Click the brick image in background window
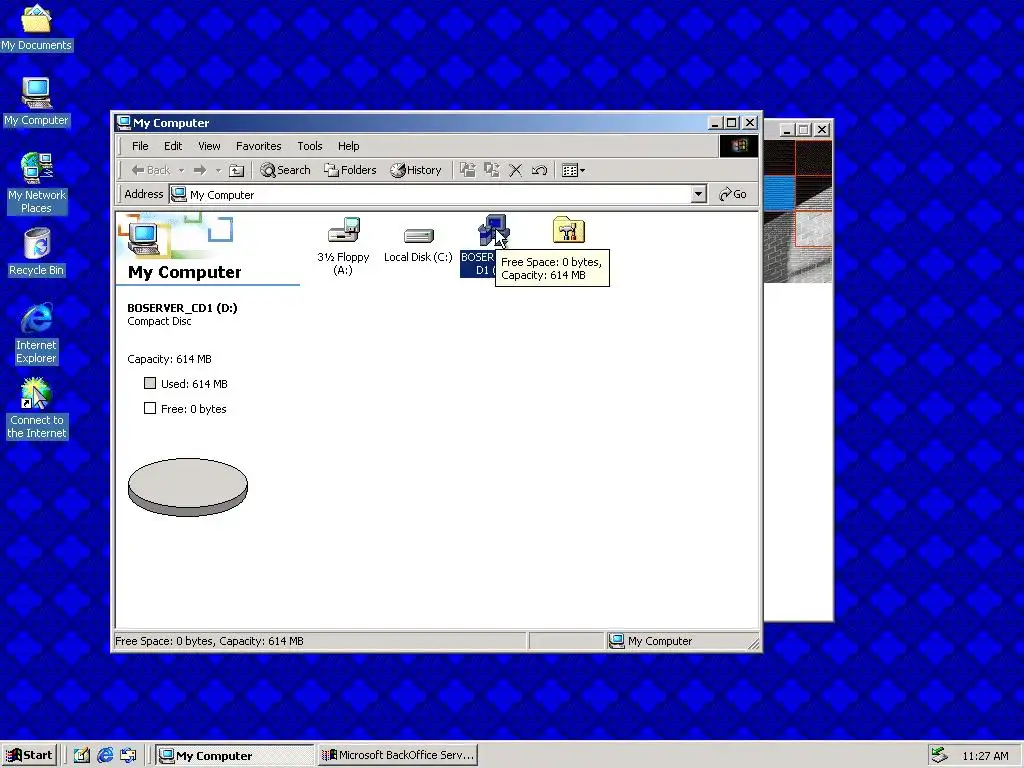Image resolution: width=1024 pixels, height=768 pixels. (x=797, y=211)
